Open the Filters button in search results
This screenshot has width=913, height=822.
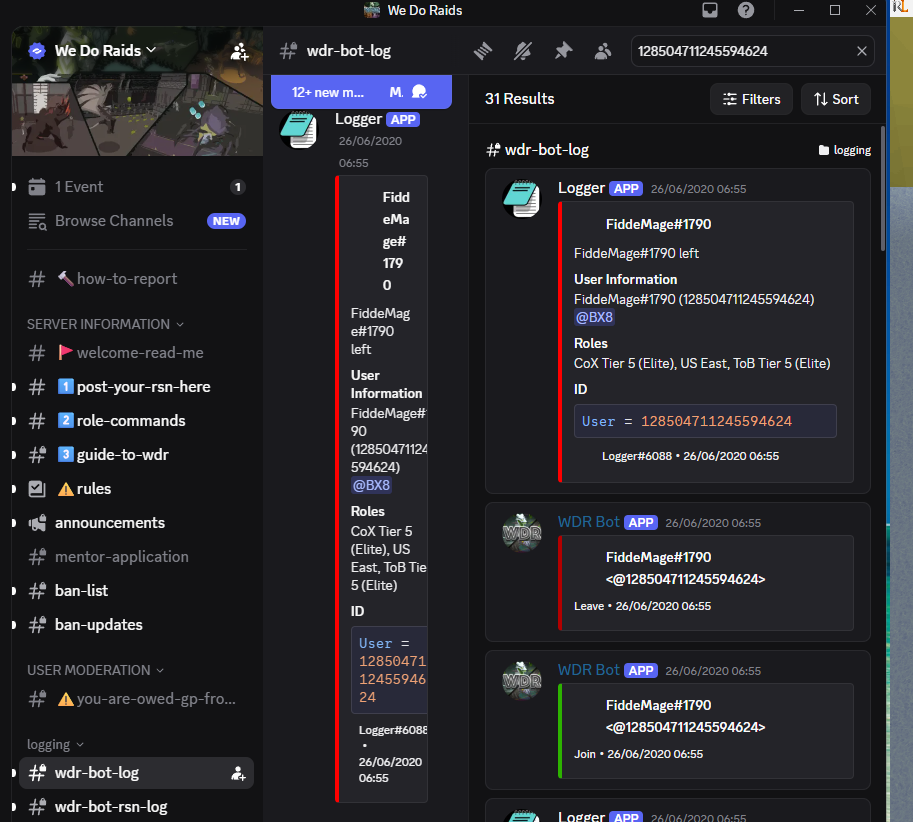[x=752, y=99]
